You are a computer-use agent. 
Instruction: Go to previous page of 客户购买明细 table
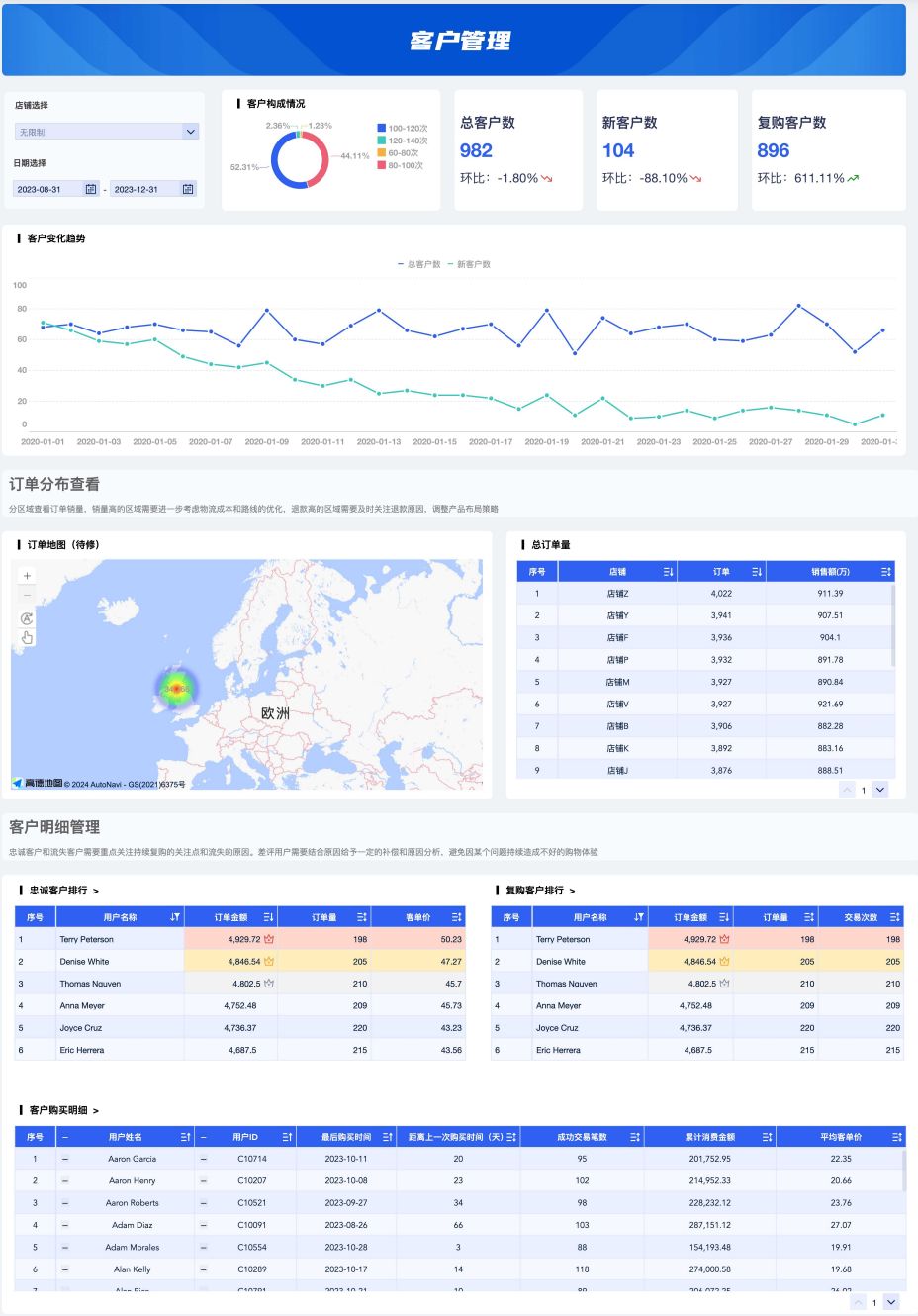[858, 1302]
